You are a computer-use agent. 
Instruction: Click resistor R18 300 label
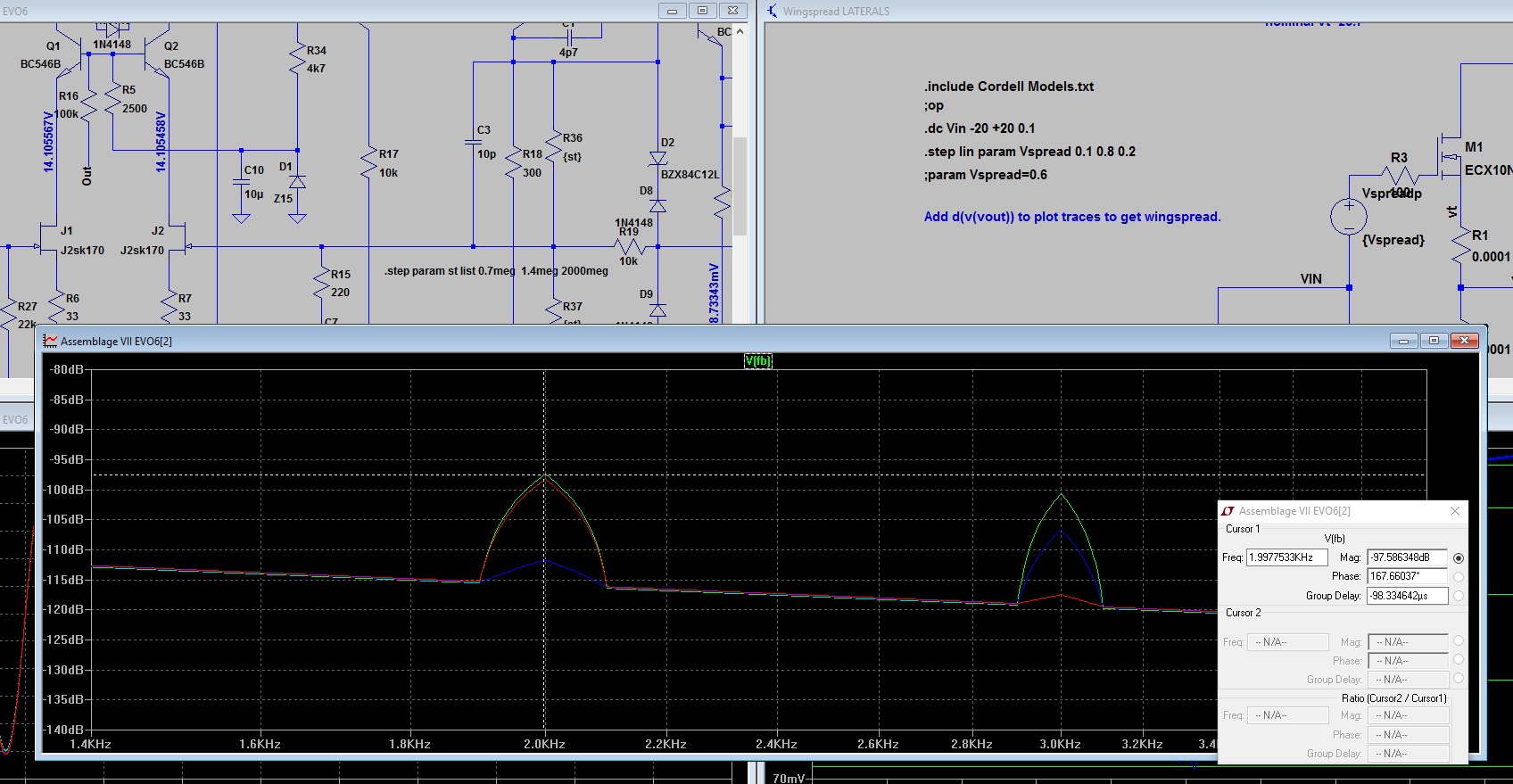[533, 163]
